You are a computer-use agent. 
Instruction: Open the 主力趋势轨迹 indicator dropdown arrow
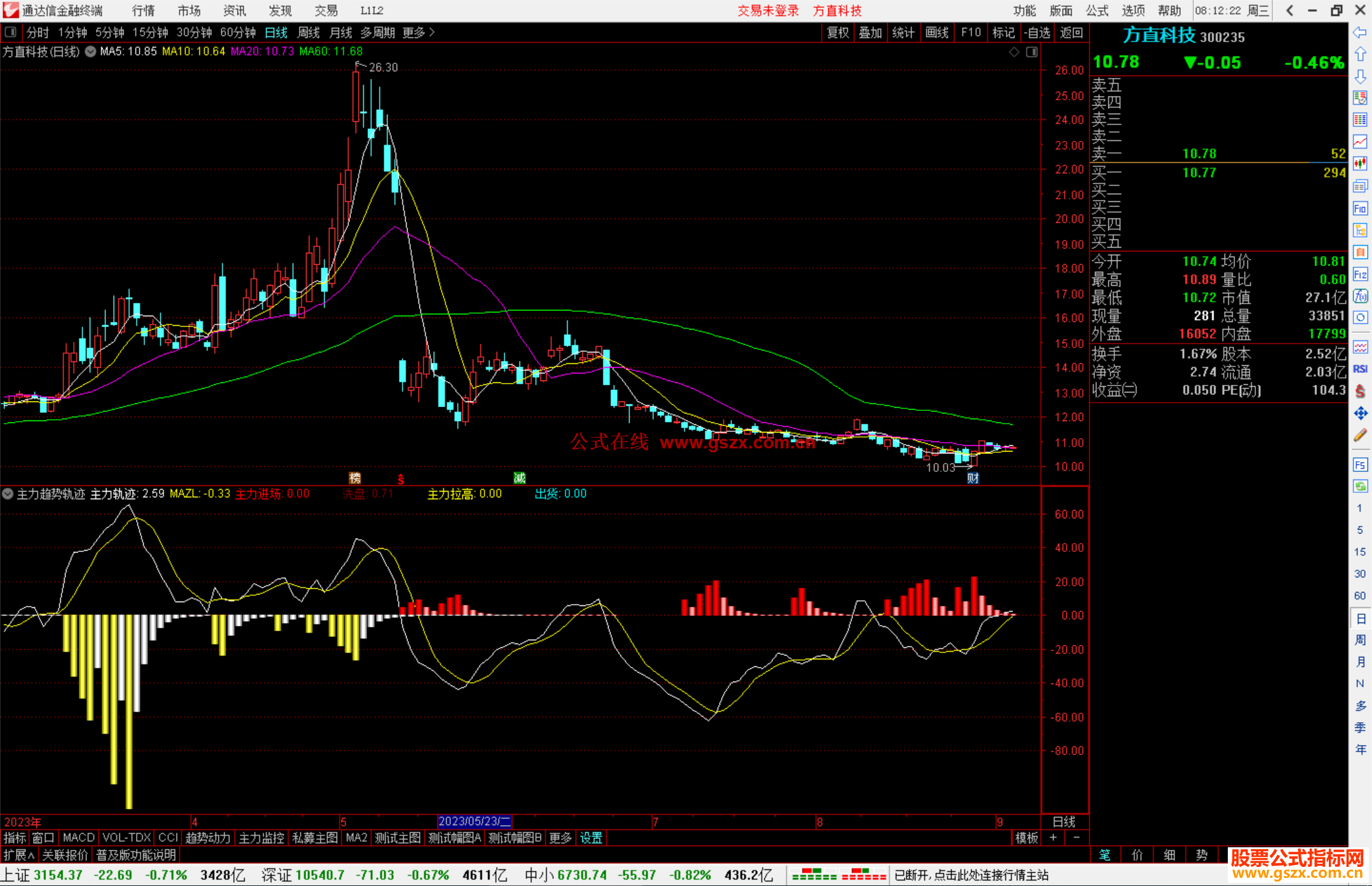[x=8, y=493]
